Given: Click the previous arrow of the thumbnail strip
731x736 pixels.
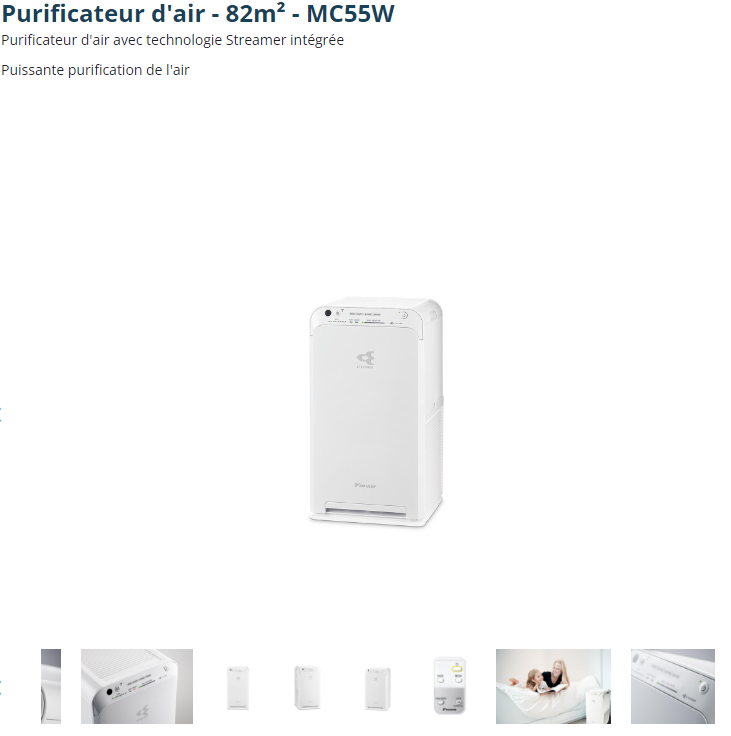Looking at the screenshot, I should 1,687.
